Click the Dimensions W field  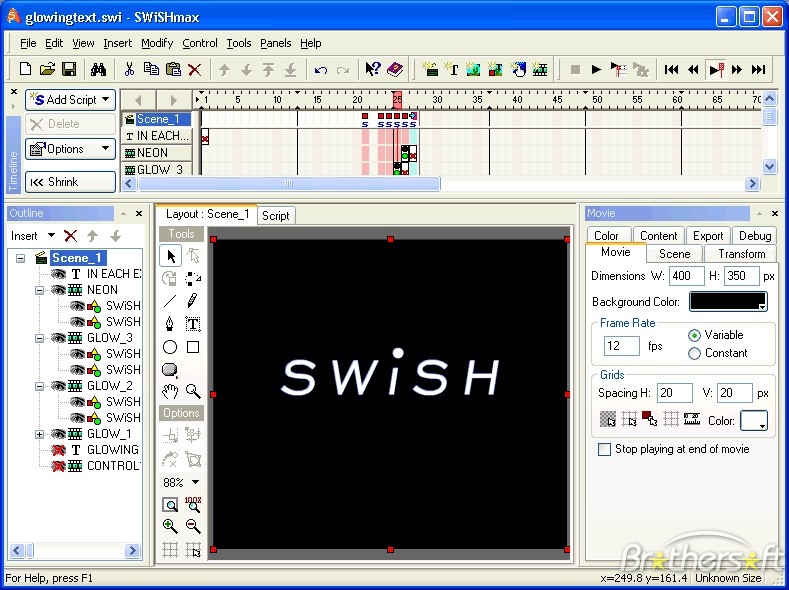click(x=686, y=276)
